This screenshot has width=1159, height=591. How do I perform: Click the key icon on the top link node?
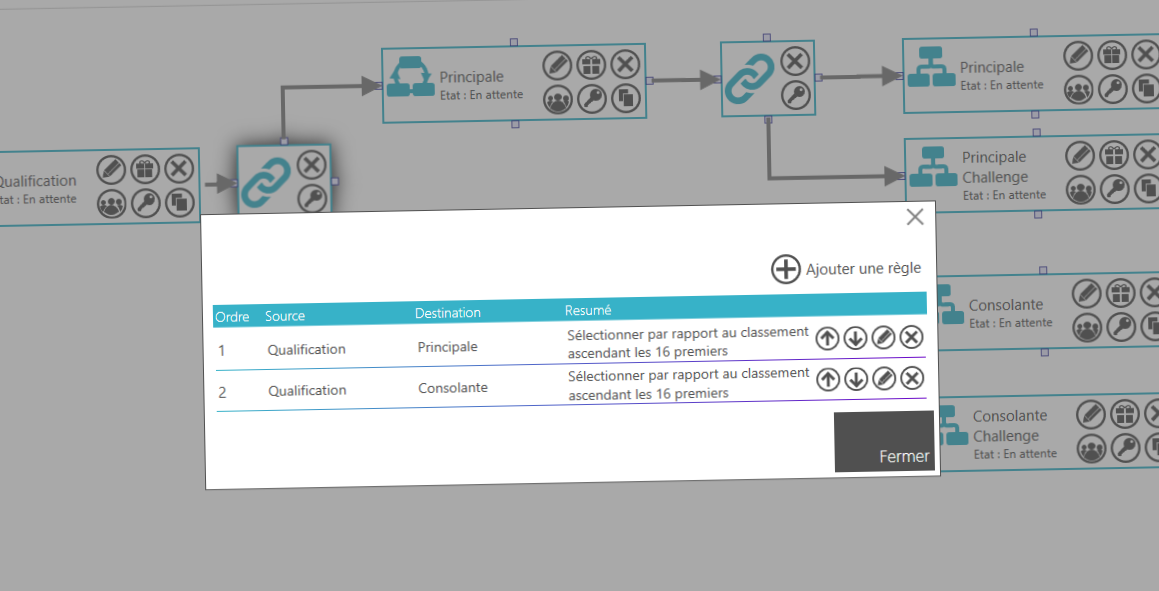point(795,96)
